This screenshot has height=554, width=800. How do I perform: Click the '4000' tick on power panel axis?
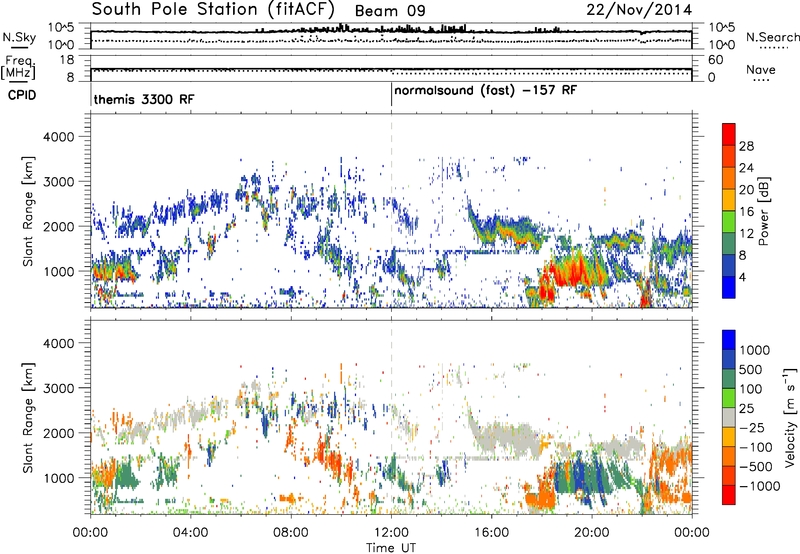coord(58,137)
